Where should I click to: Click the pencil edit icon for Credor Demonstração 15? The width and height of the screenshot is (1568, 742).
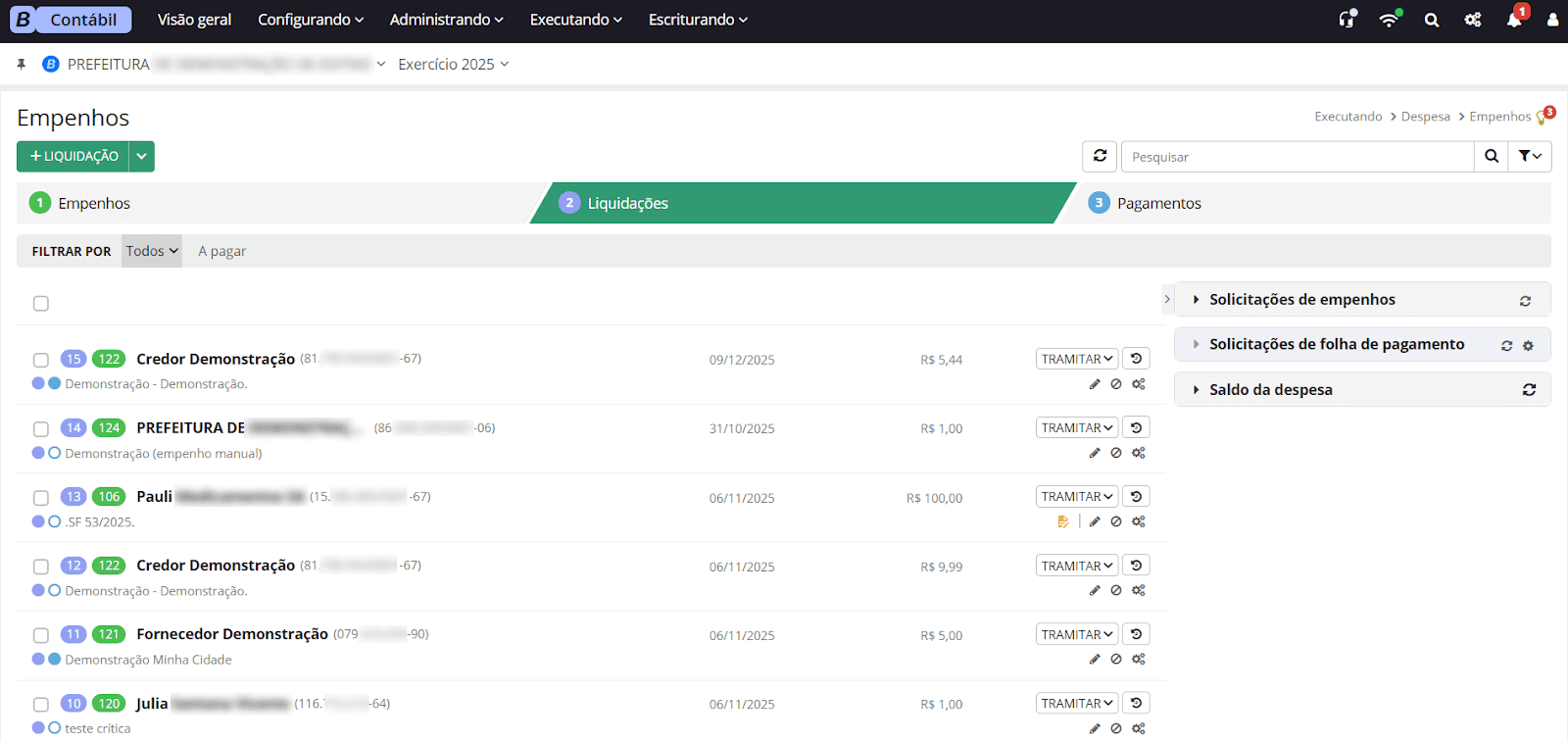tap(1095, 384)
